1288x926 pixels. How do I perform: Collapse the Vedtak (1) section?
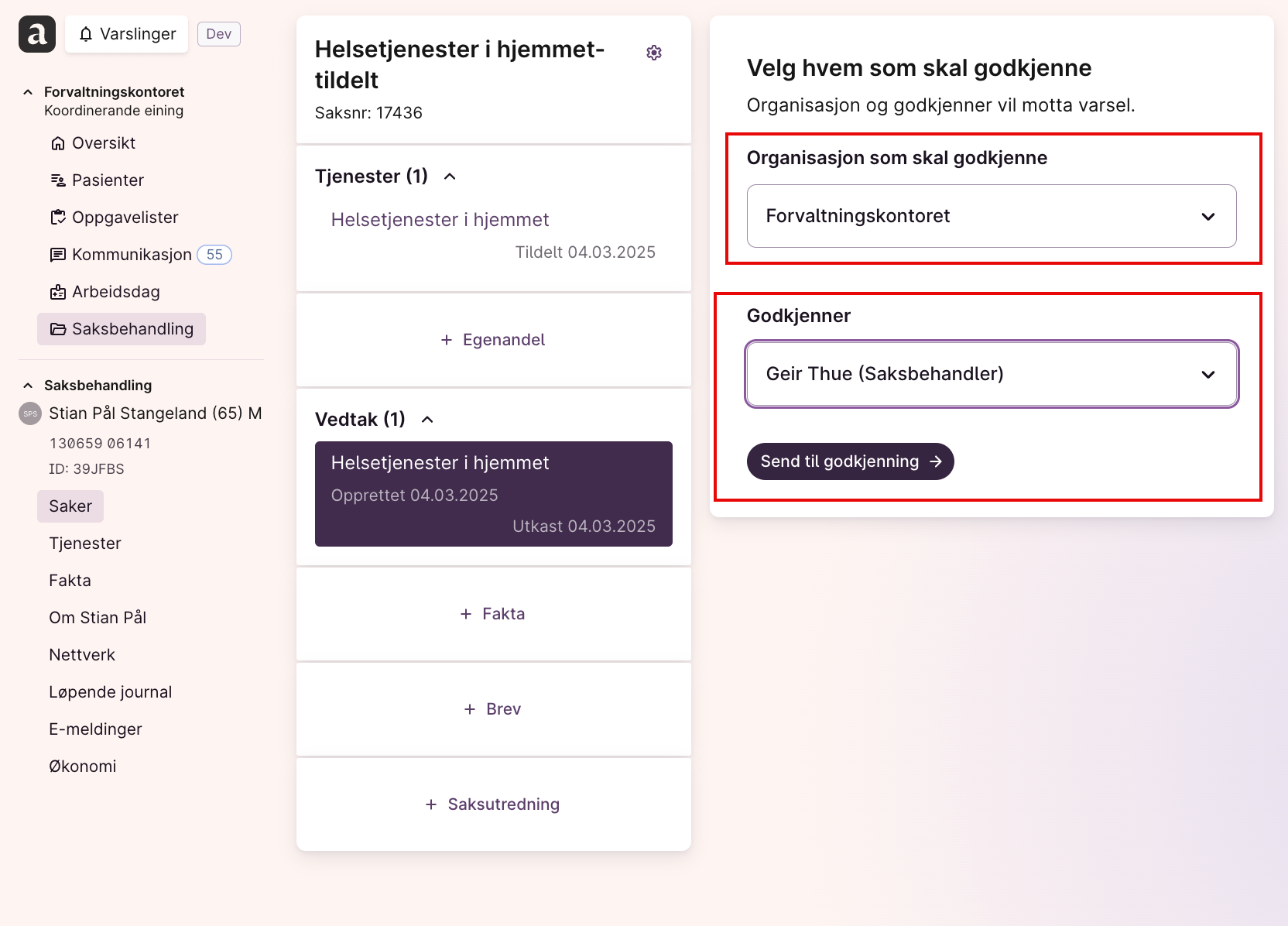pos(427,420)
